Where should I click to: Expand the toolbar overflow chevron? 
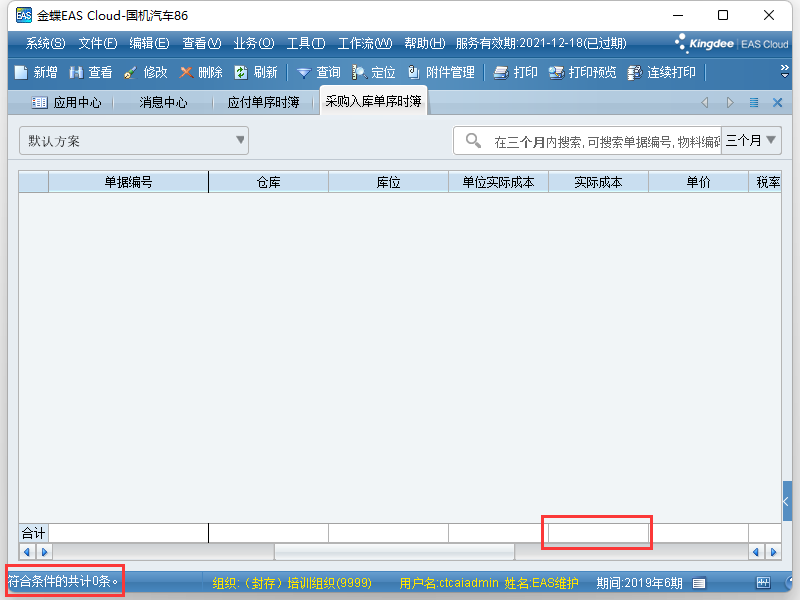(785, 71)
